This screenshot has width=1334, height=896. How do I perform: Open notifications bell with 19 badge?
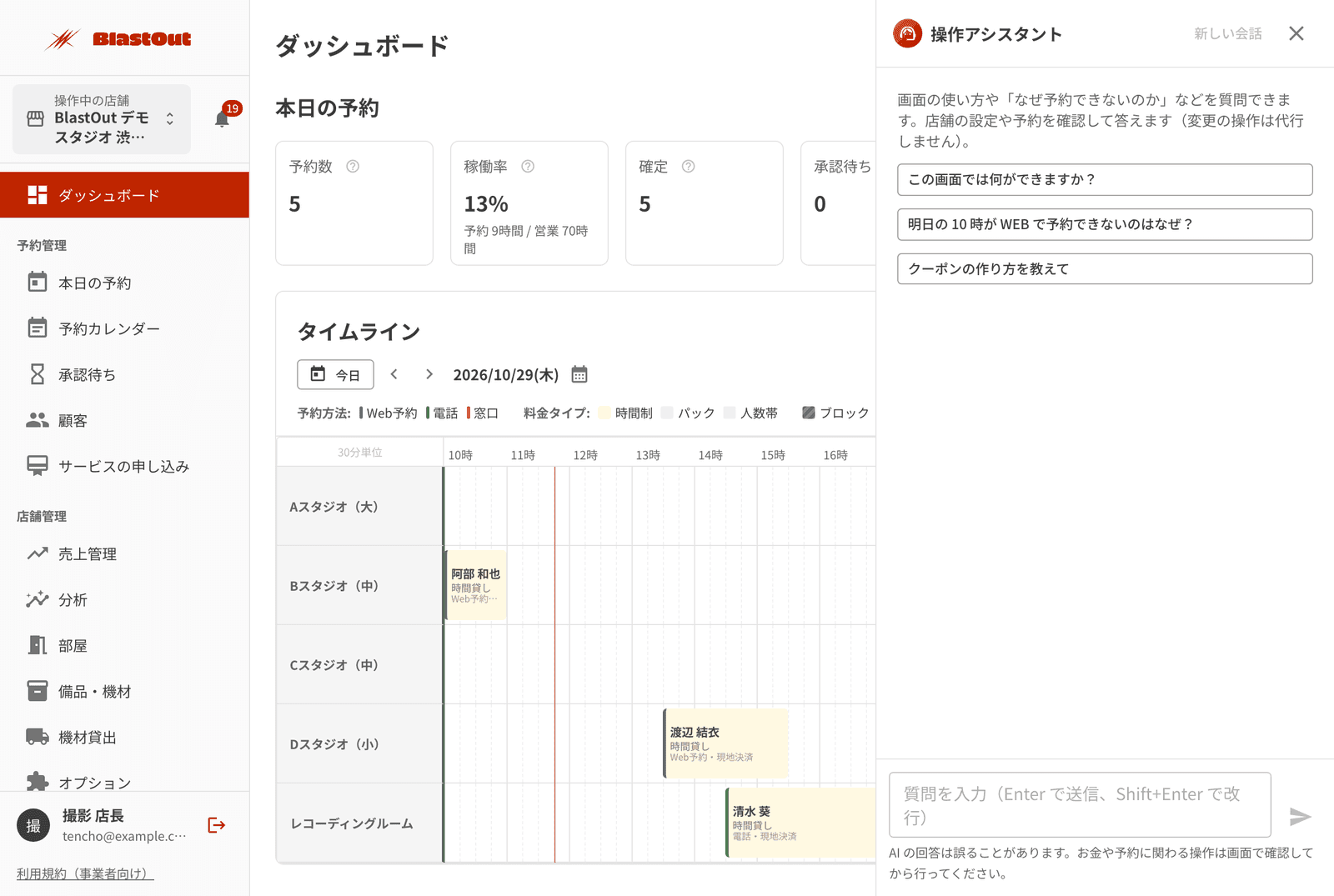[222, 118]
